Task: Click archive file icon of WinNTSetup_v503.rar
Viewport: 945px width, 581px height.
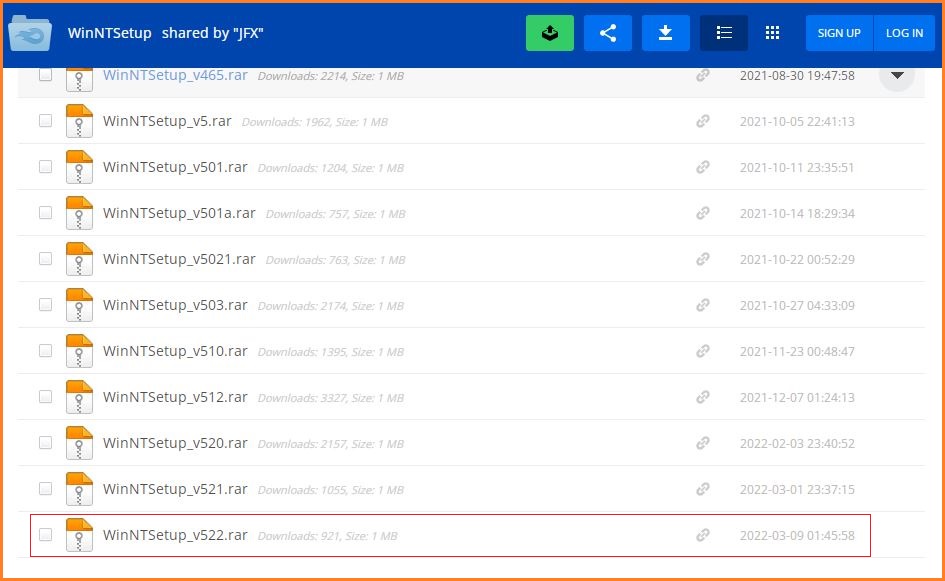Action: click(79, 305)
